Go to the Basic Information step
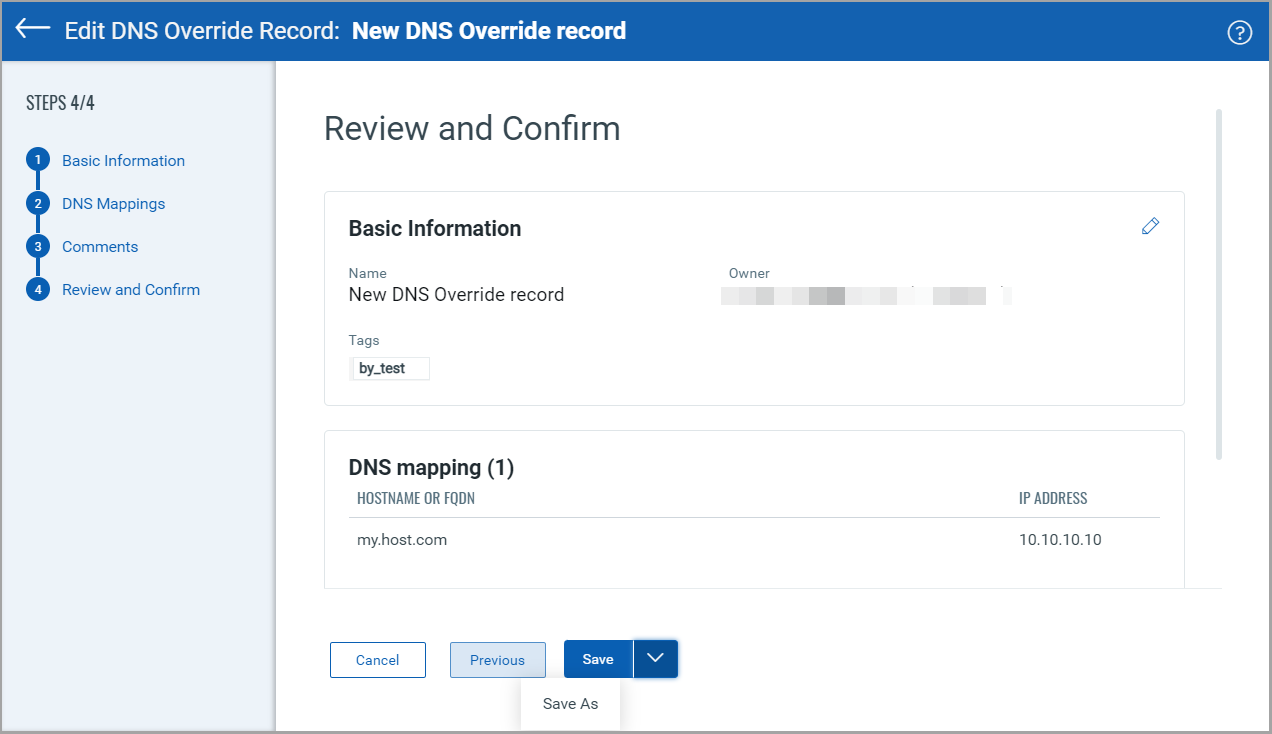The width and height of the screenshot is (1272, 734). pyautogui.click(x=123, y=160)
